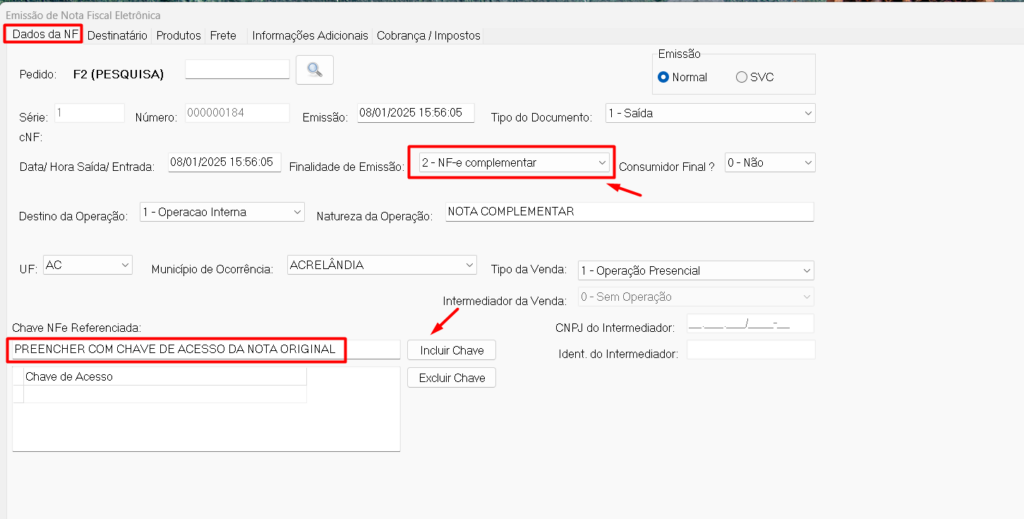Viewport: 1024px width, 519px height.
Task: Click the Incluir Chave button
Action: [x=452, y=350]
